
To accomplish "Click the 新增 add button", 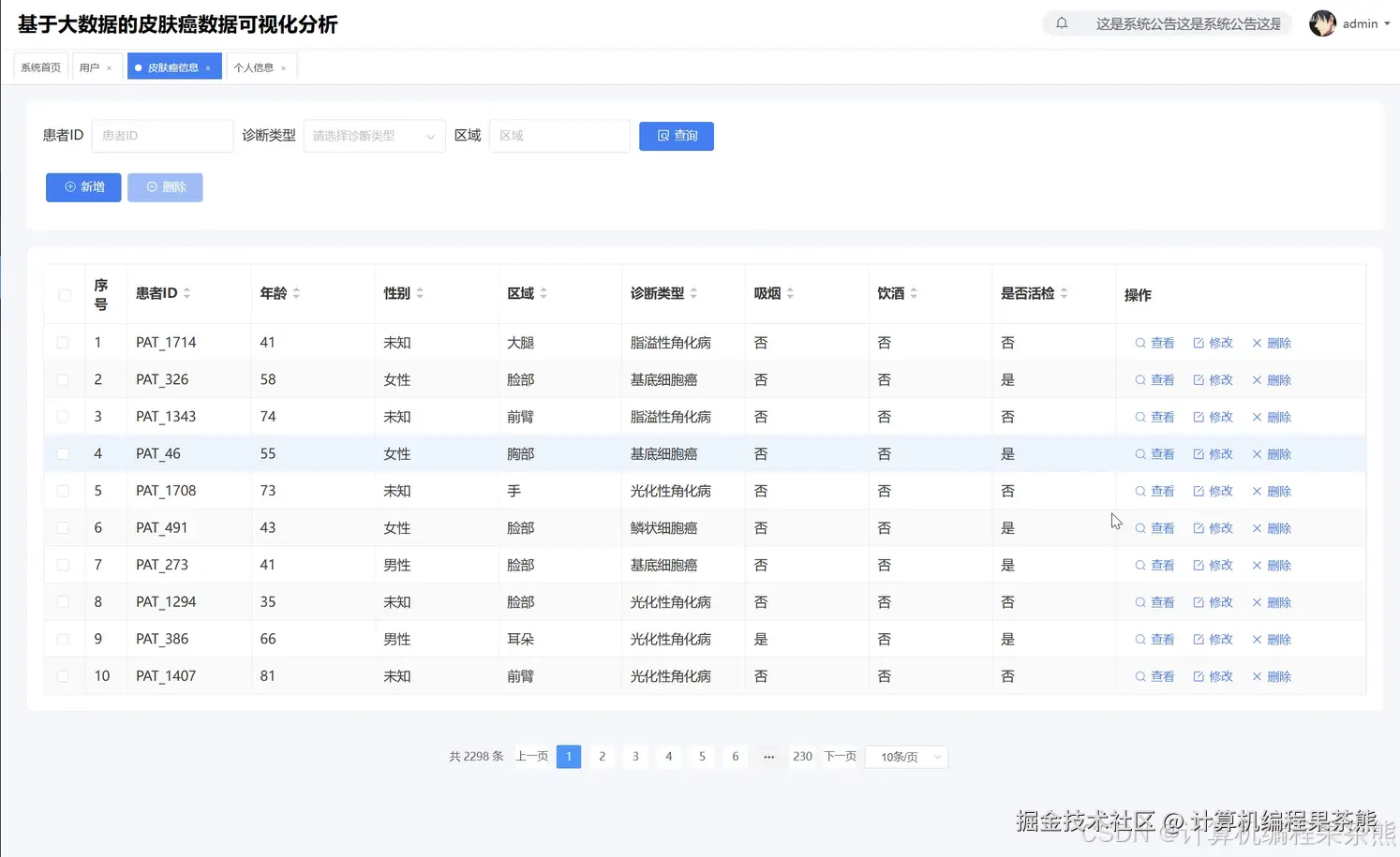I will (x=83, y=187).
